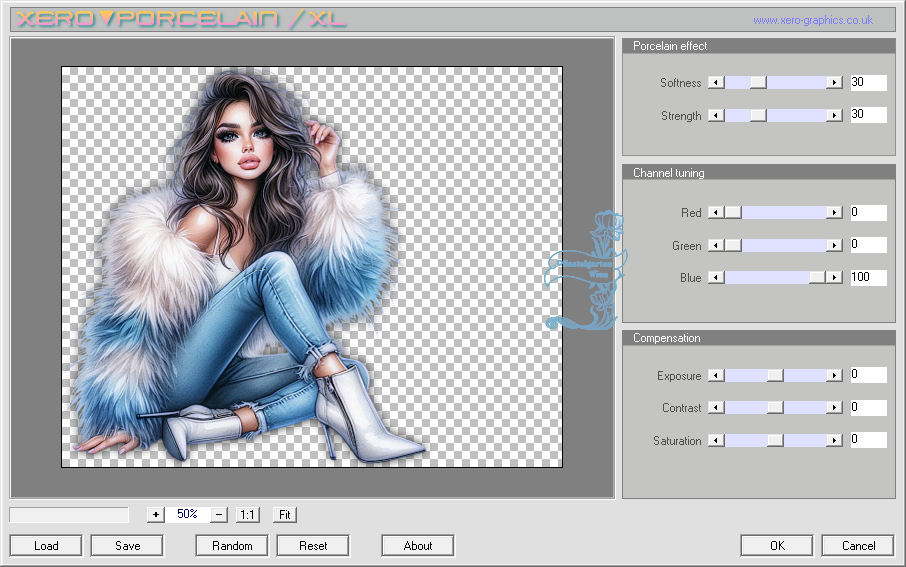Open the xero-graphics.co.uk website link
The image size is (906, 567).
coord(812,20)
